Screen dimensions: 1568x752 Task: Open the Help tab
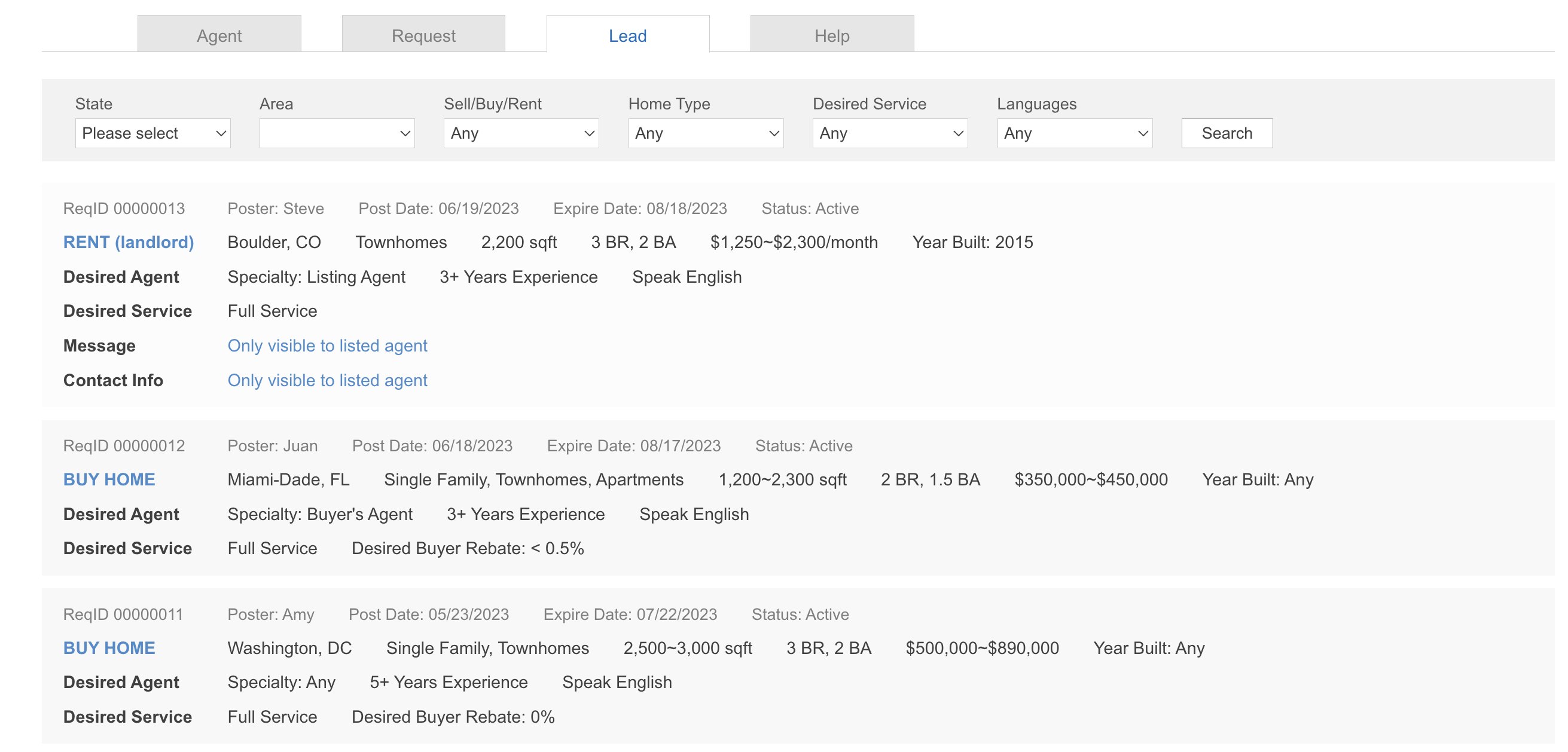point(831,36)
